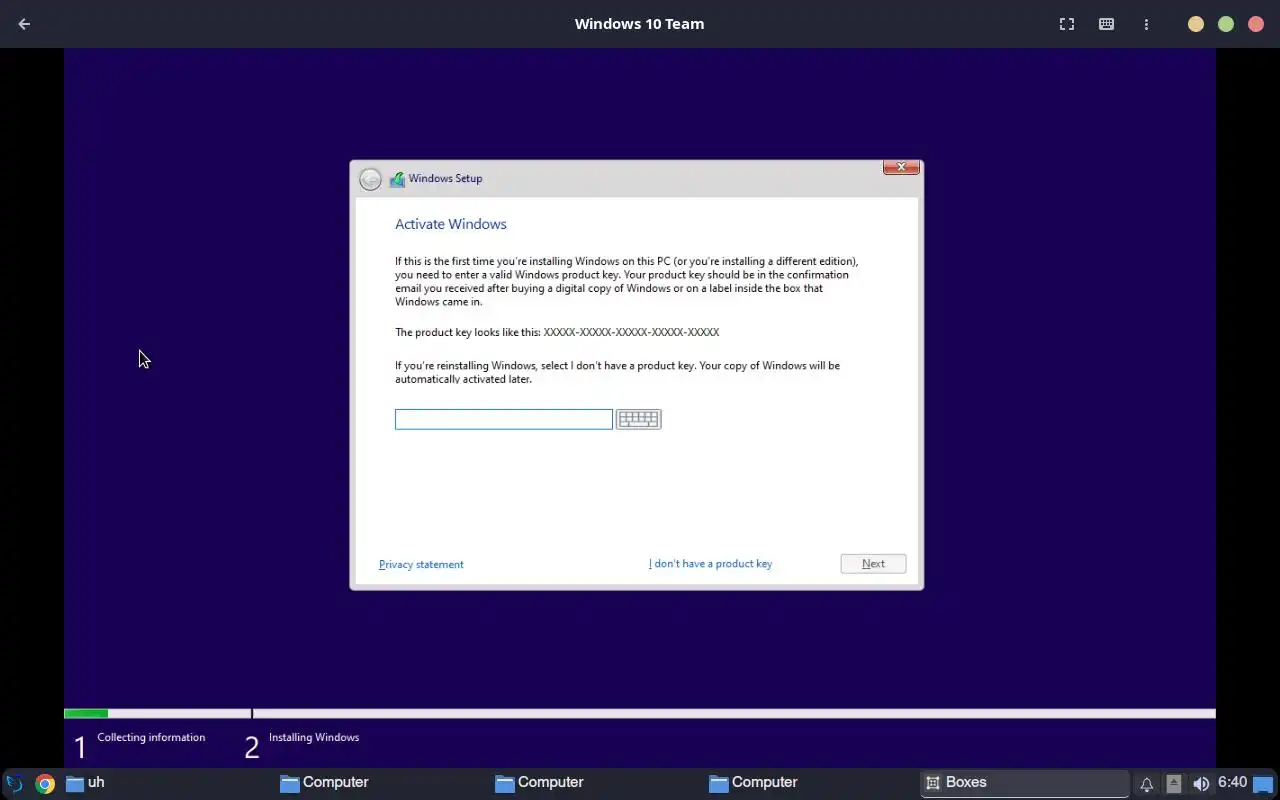Minimize the Boxes window with yellow button

1196,24
